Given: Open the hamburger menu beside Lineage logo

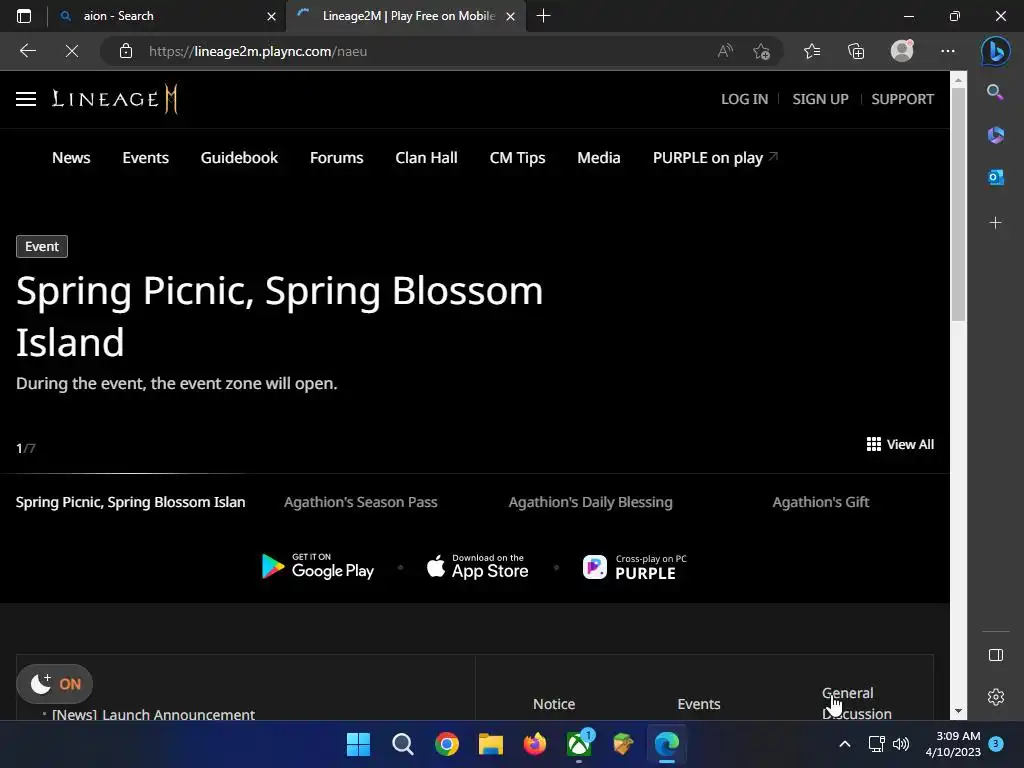Looking at the screenshot, I should (26, 99).
